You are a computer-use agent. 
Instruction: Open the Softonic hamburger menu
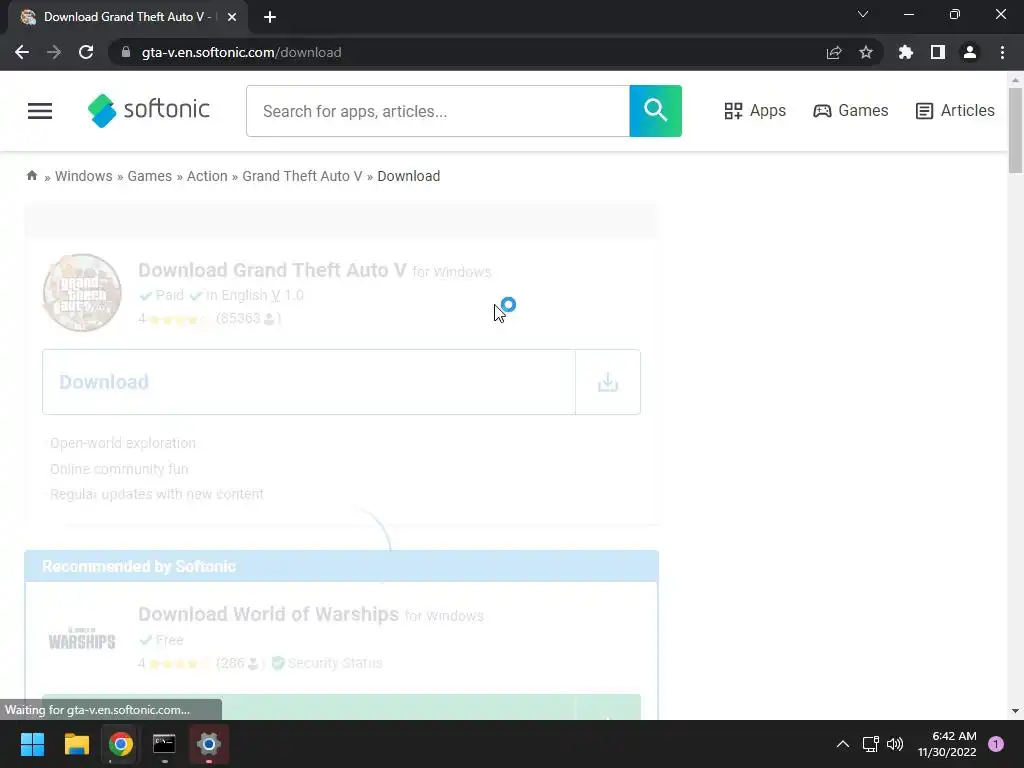(40, 111)
